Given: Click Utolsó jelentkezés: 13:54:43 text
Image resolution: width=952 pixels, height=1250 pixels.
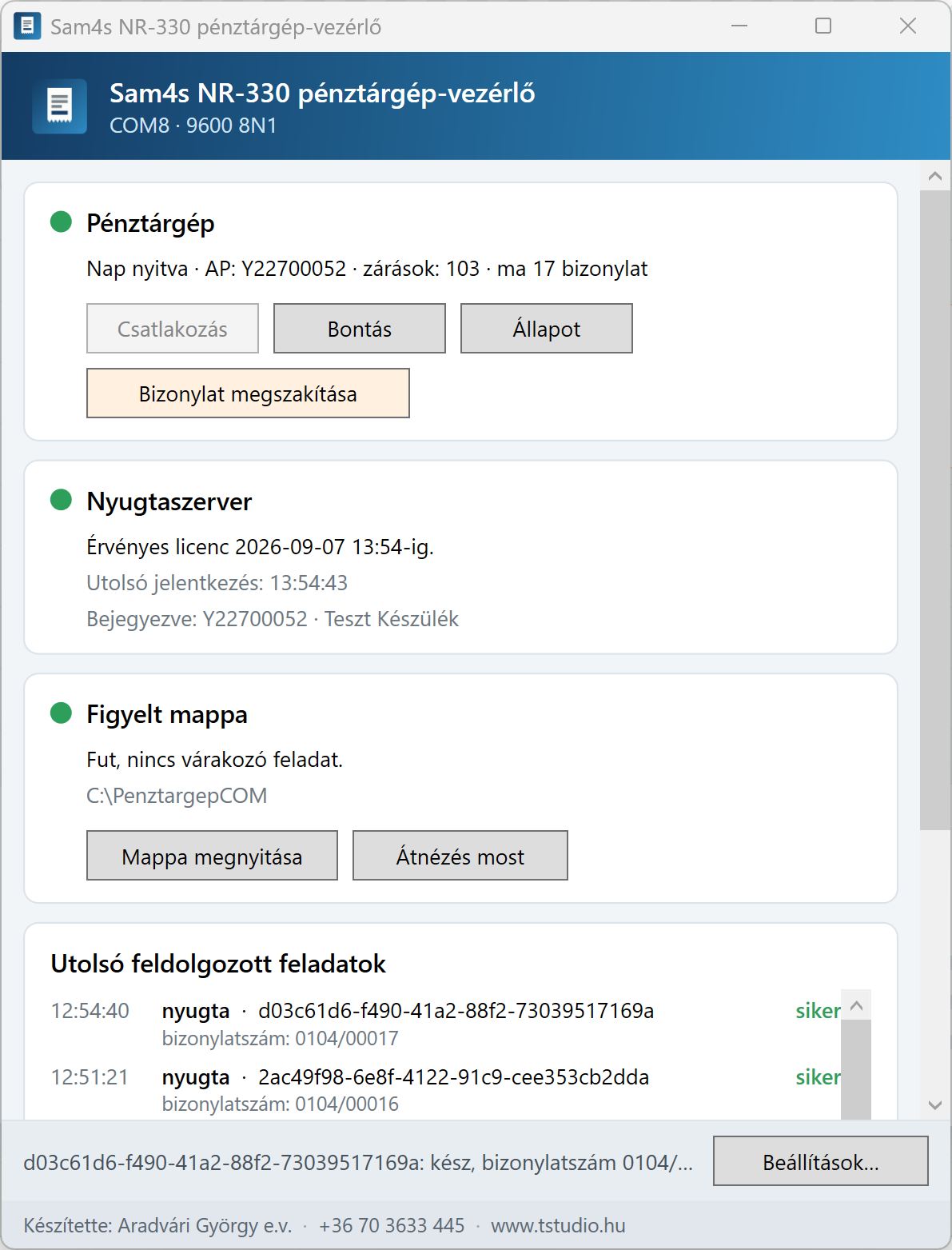Looking at the screenshot, I should coord(217,583).
